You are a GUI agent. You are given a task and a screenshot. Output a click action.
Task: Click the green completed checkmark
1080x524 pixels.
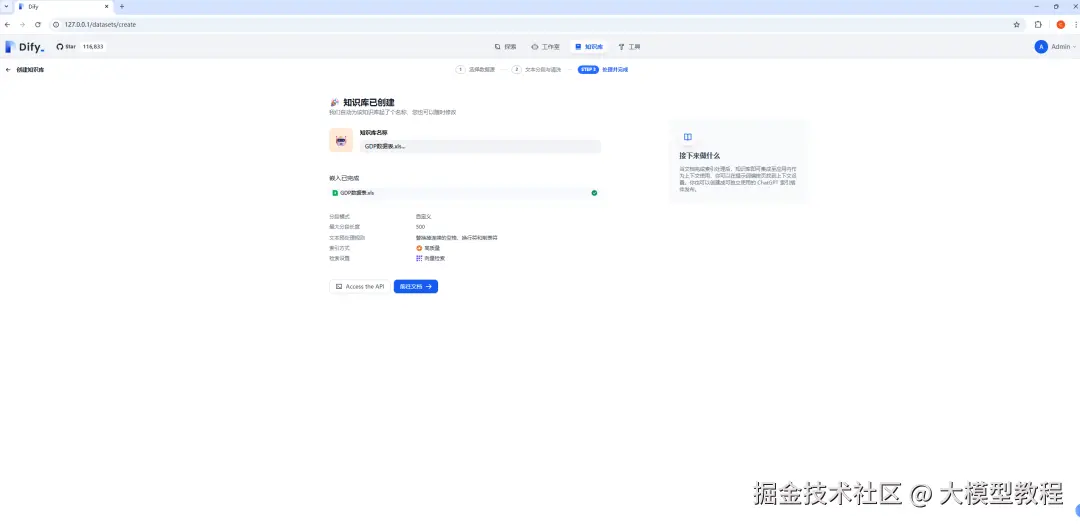pyautogui.click(x=594, y=193)
